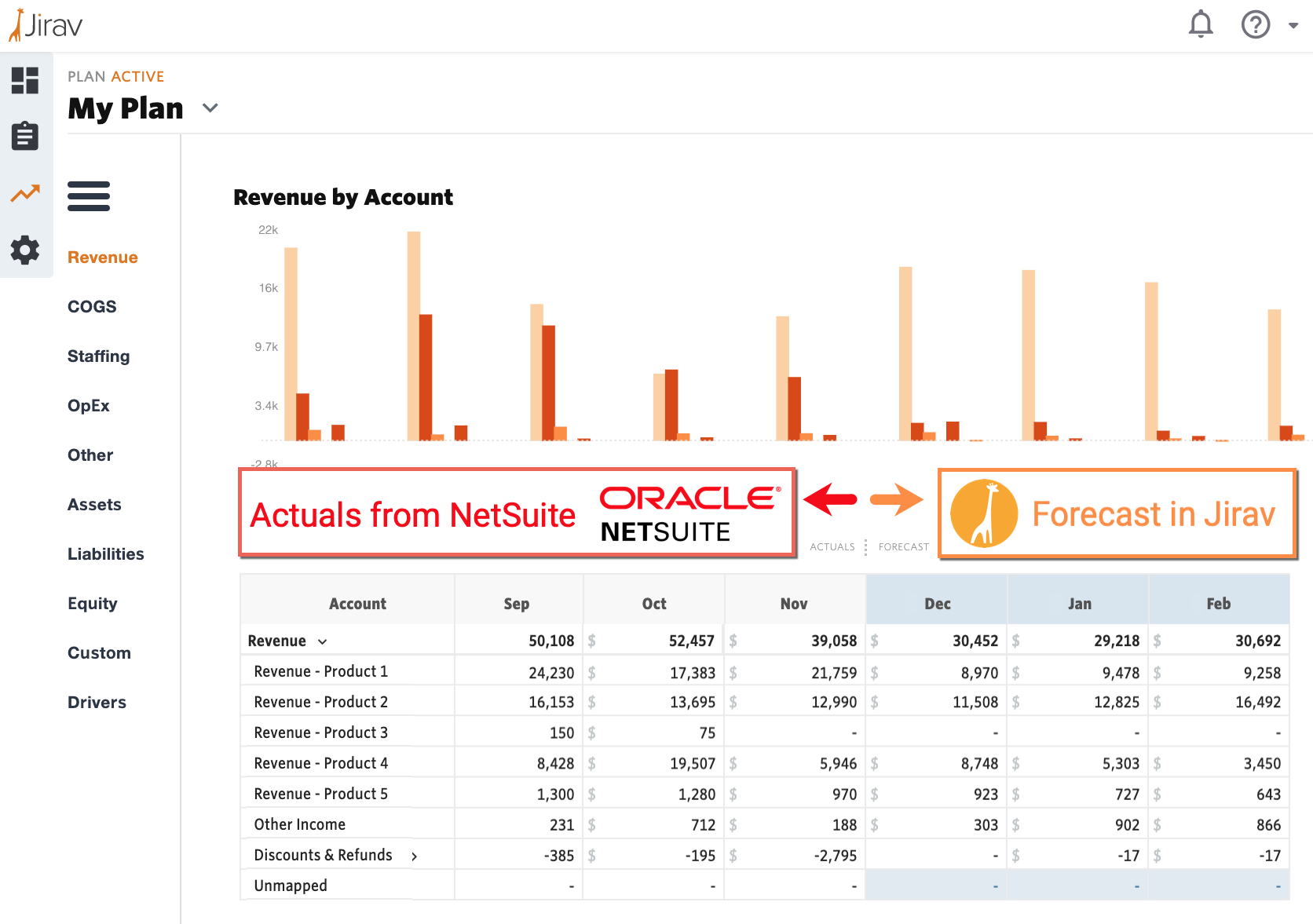Open the Revenue row dropdown in the table

(x=322, y=641)
